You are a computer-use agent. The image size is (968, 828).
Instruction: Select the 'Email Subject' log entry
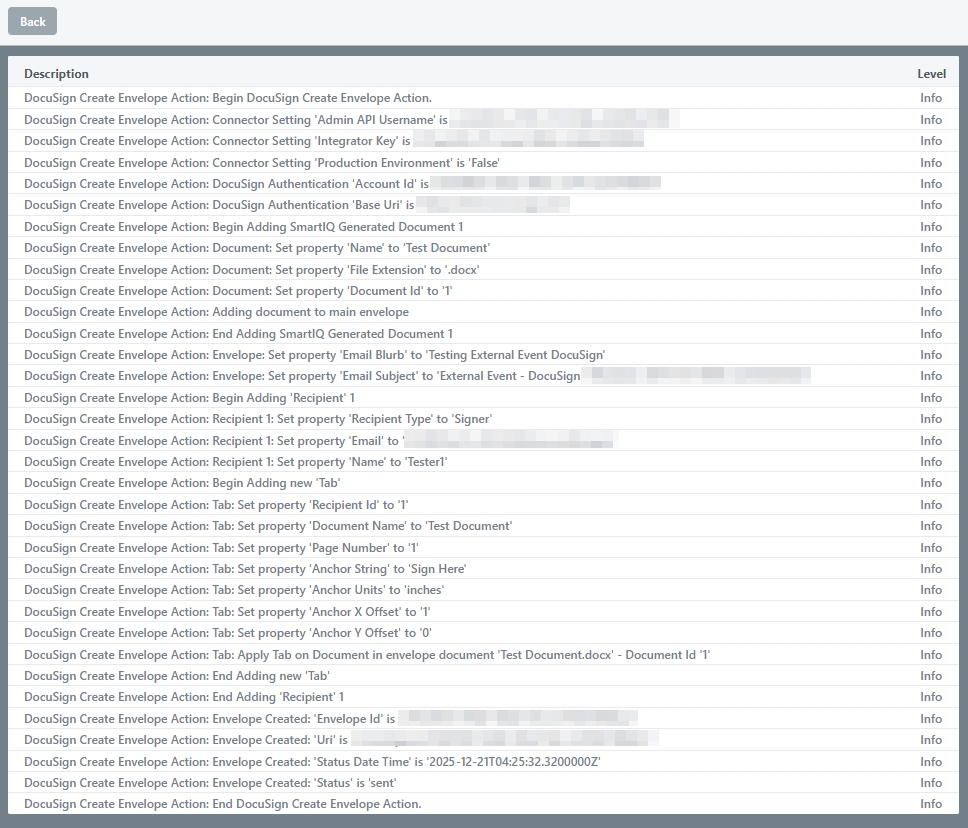click(x=483, y=376)
